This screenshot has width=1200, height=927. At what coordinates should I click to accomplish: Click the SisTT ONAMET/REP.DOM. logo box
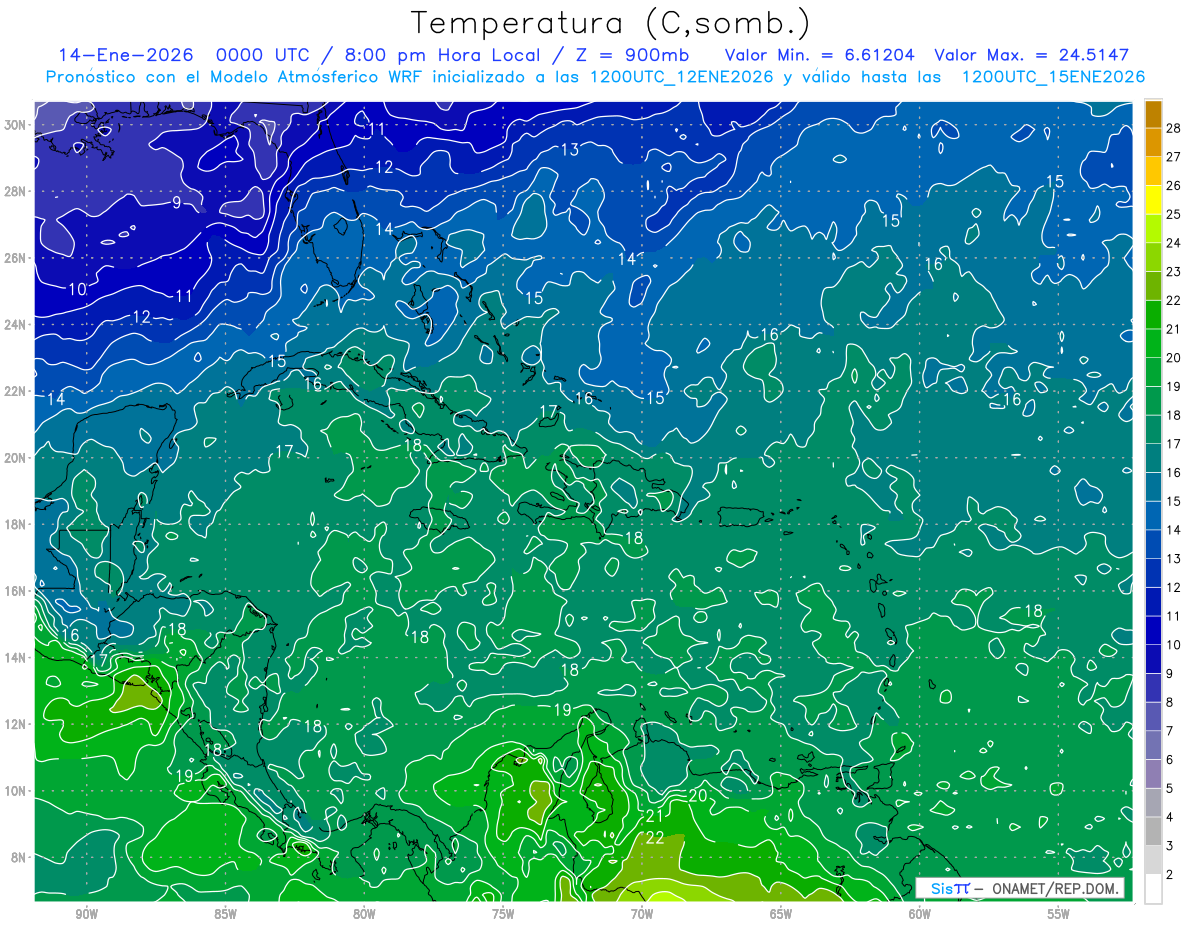point(1019,888)
